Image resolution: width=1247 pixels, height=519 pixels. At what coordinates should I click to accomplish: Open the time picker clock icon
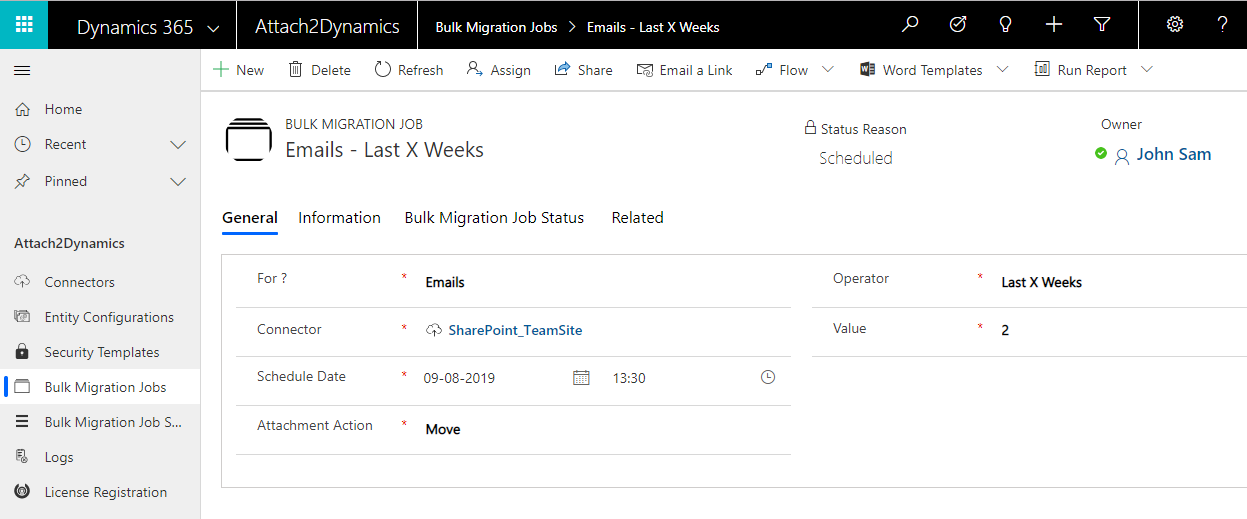768,377
